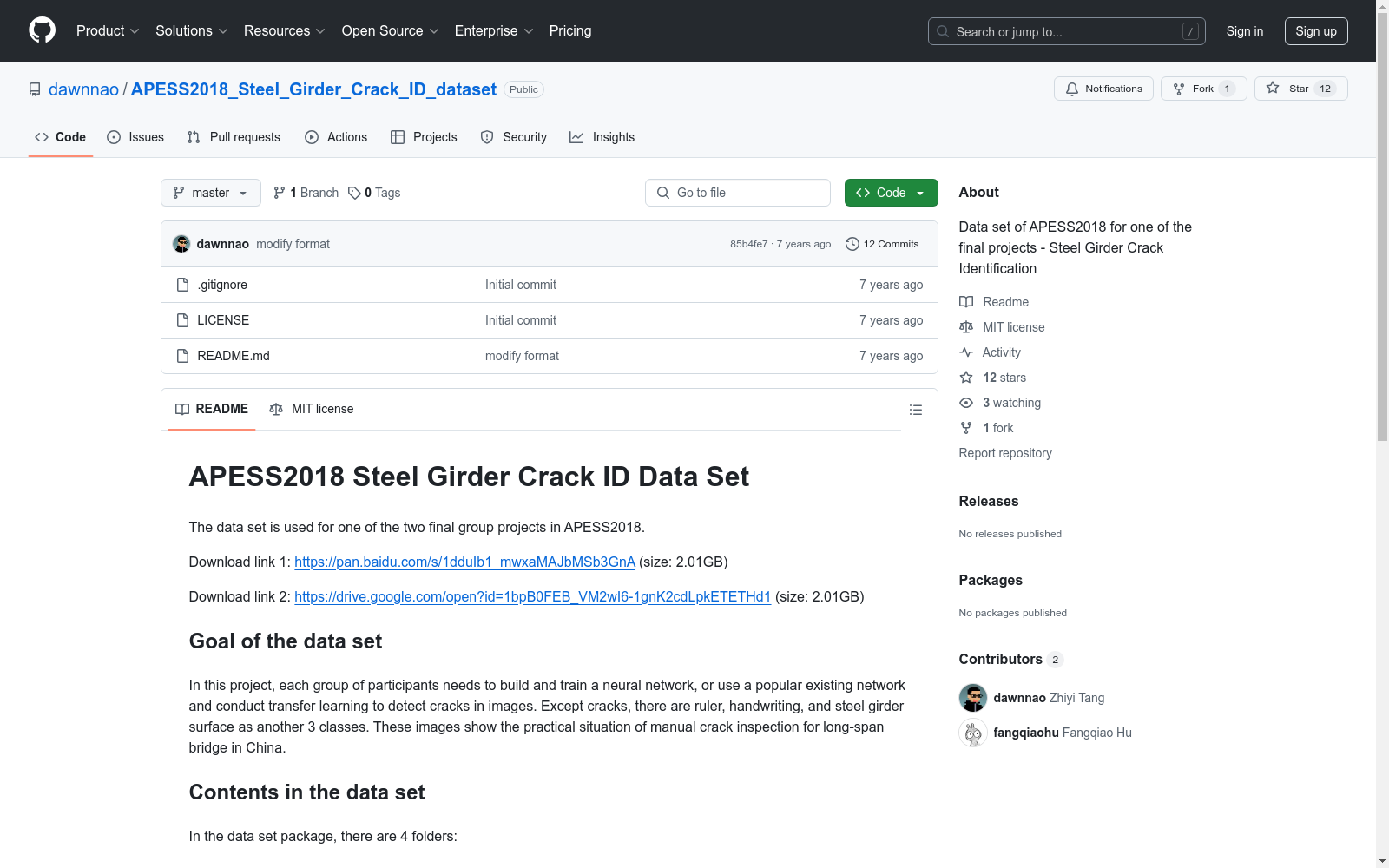Expand the Open Source menu

pos(391,31)
